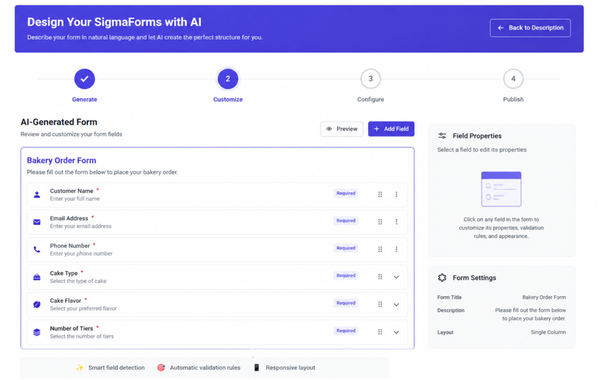
Task: Go to the completed Generate step circle
Action: [85, 79]
